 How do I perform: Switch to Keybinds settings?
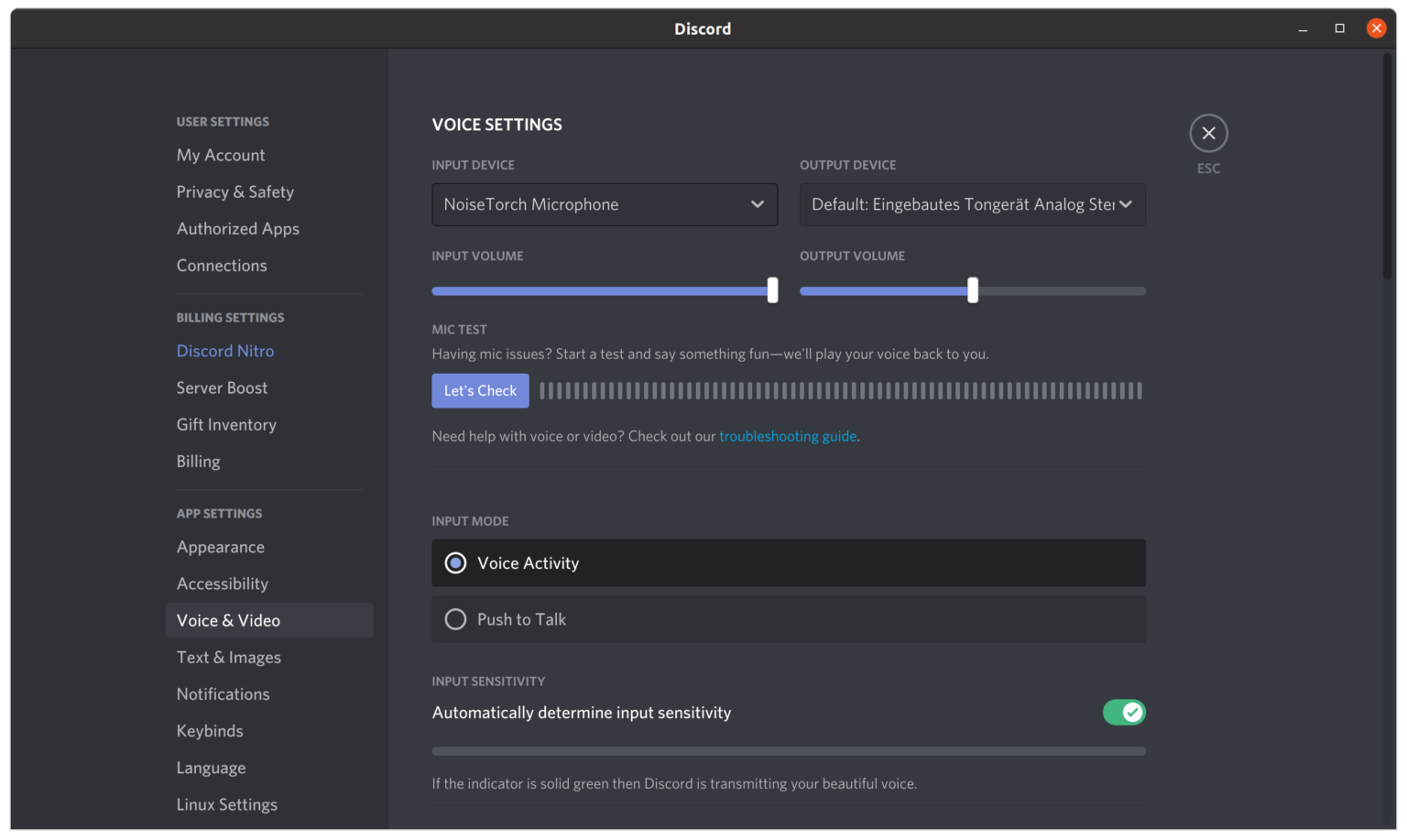tap(210, 732)
